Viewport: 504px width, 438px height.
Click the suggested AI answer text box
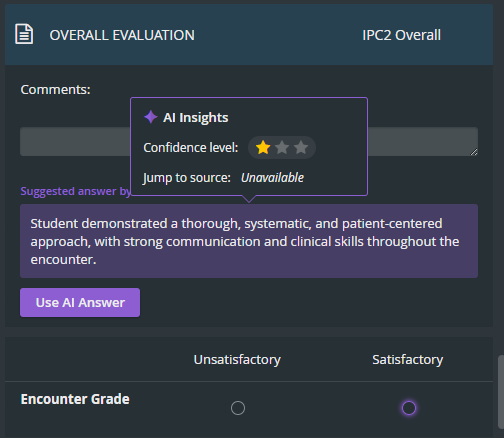[x=249, y=241]
